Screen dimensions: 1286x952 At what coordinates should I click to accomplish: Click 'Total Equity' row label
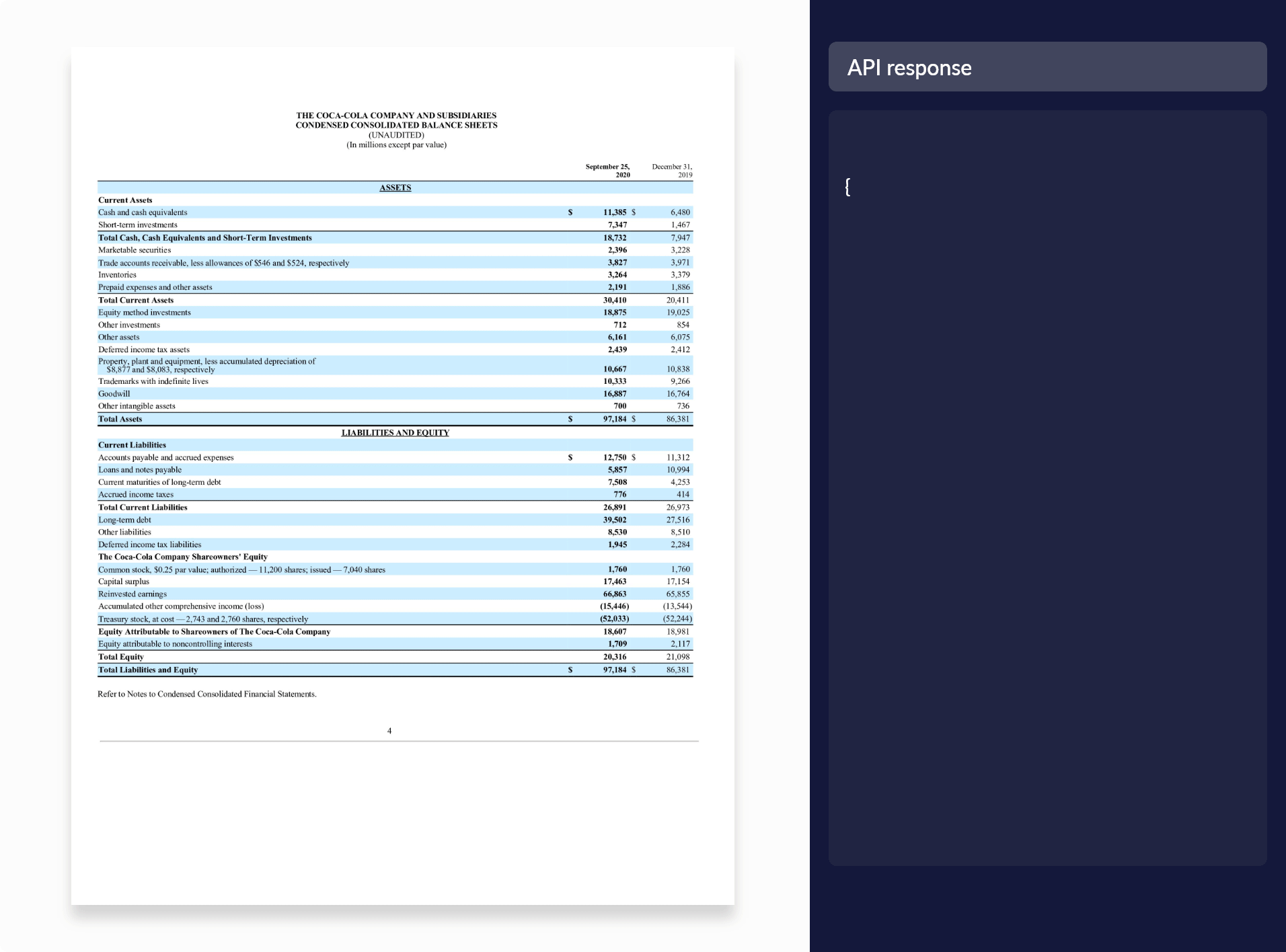point(121,657)
